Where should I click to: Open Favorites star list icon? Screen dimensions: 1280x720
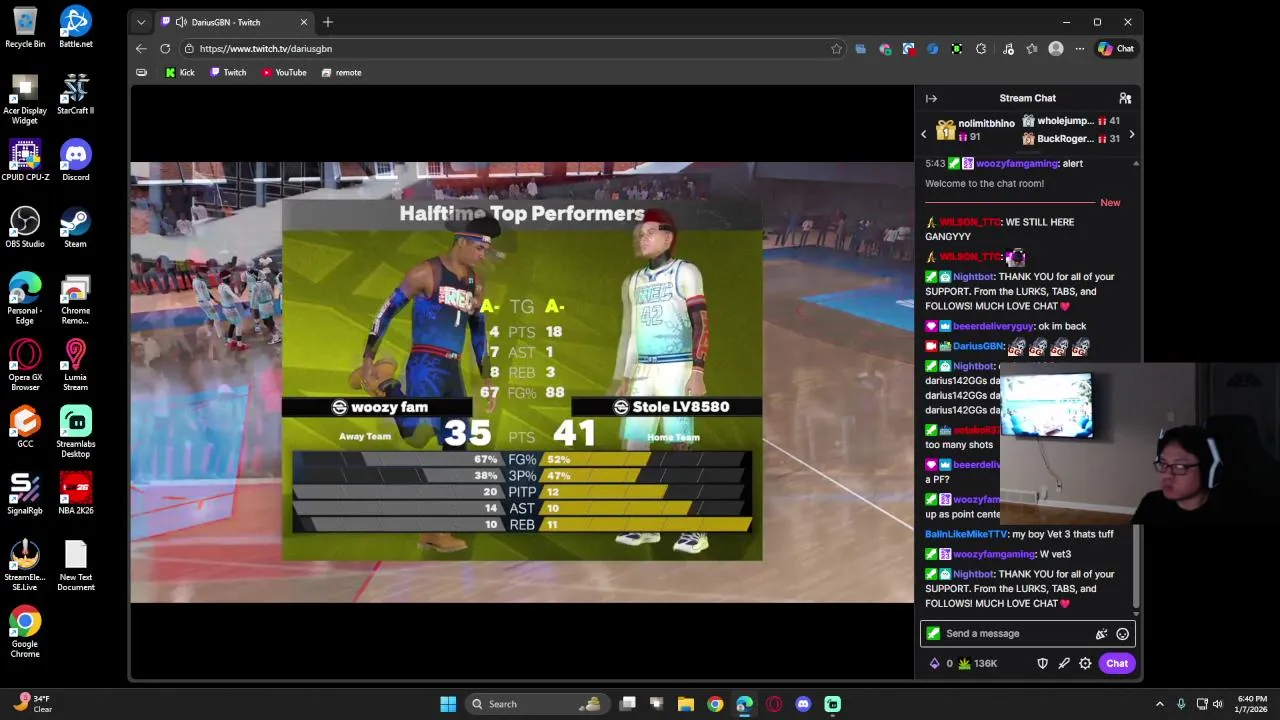point(1032,48)
